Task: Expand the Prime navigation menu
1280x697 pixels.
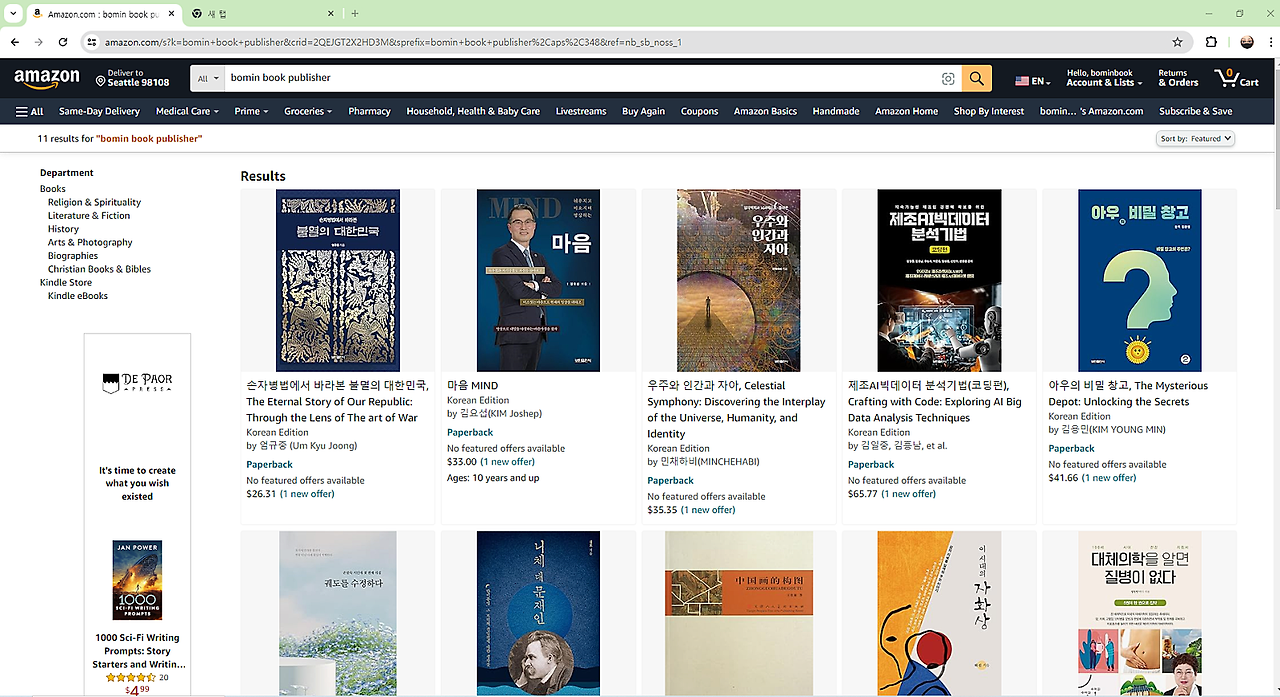Action: 251,111
